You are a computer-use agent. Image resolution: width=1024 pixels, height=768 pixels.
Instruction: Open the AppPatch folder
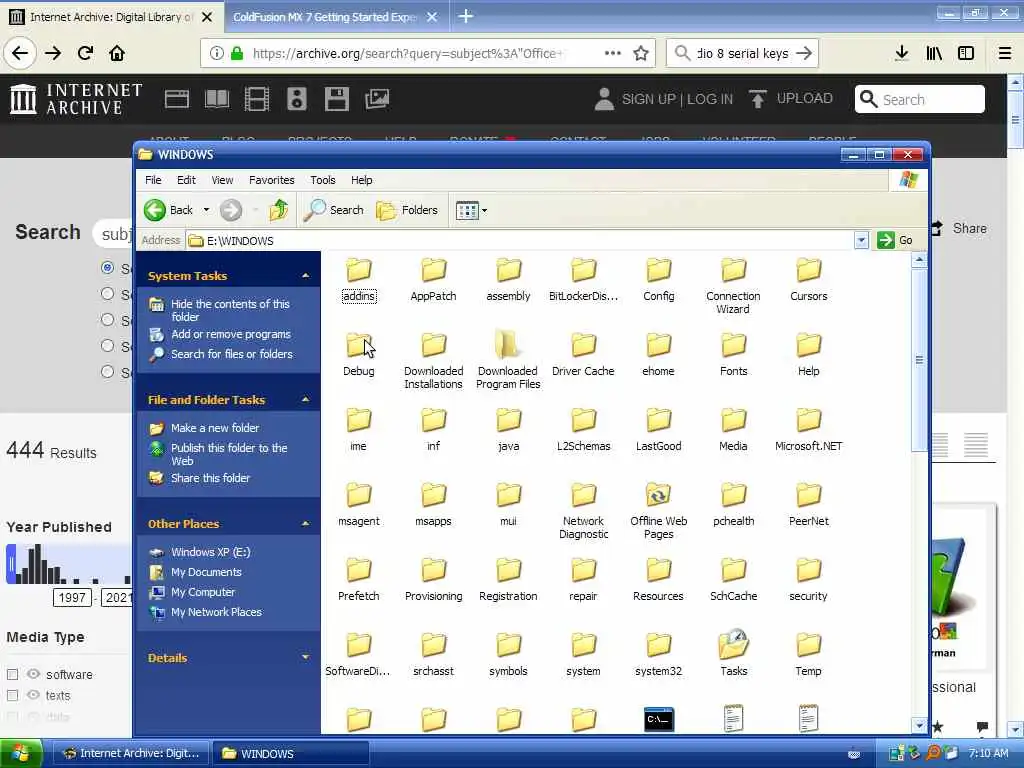click(433, 280)
